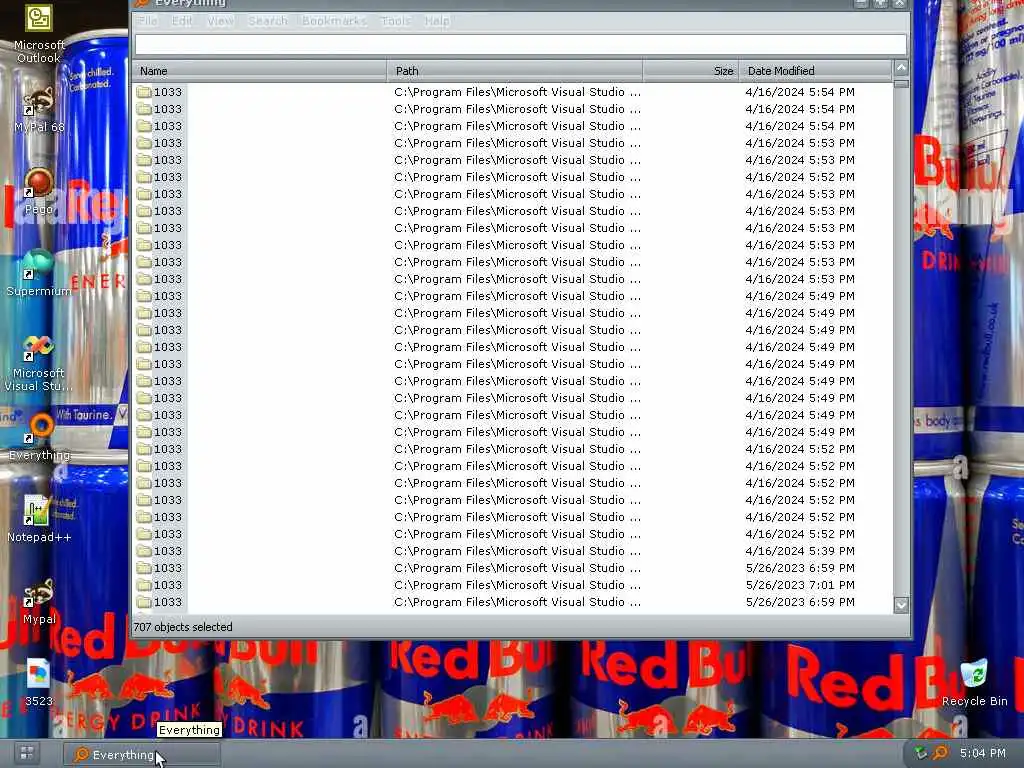Image resolution: width=1024 pixels, height=768 pixels.
Task: Click the Everything taskbar button
Action: coord(142,754)
